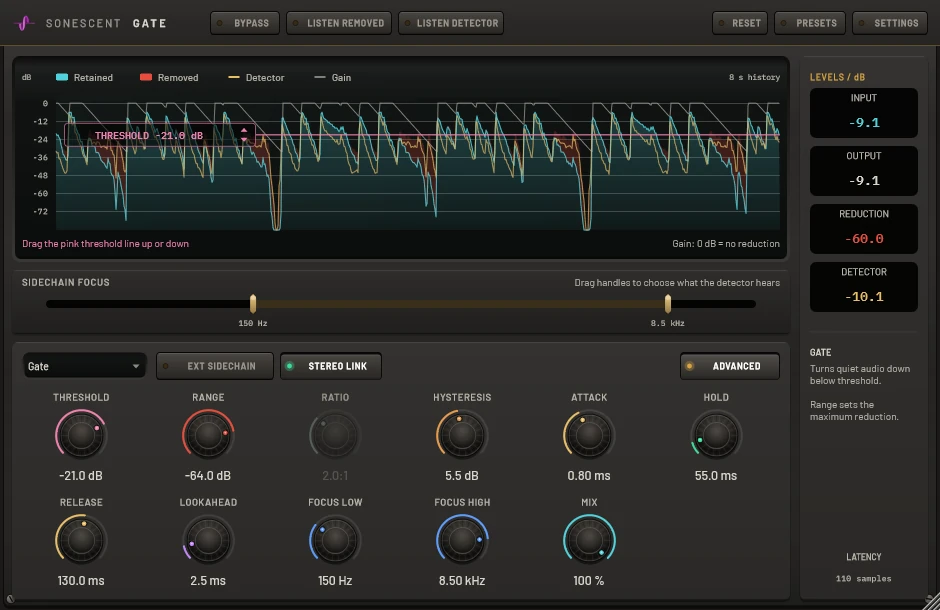
Task: Click the LEVELS / dB heading
Action: [837, 77]
